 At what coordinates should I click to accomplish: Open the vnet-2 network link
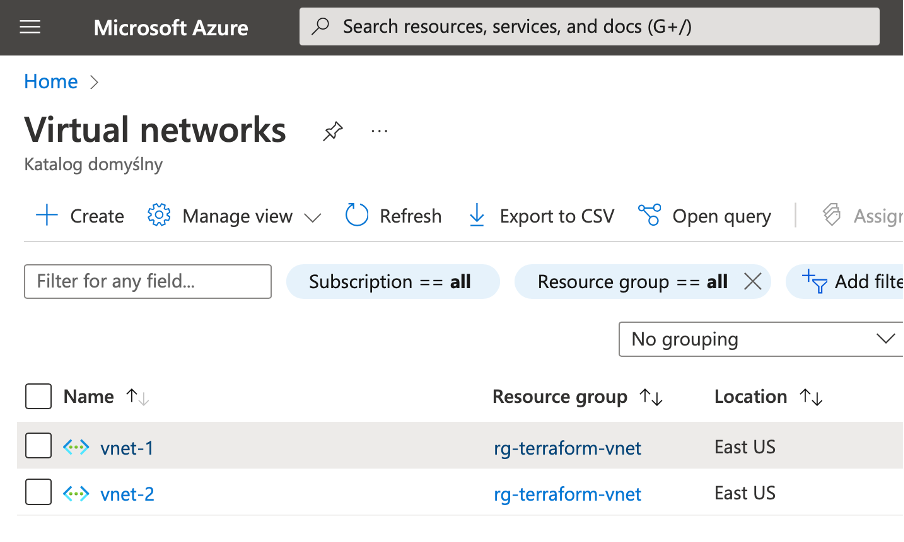[x=127, y=494]
